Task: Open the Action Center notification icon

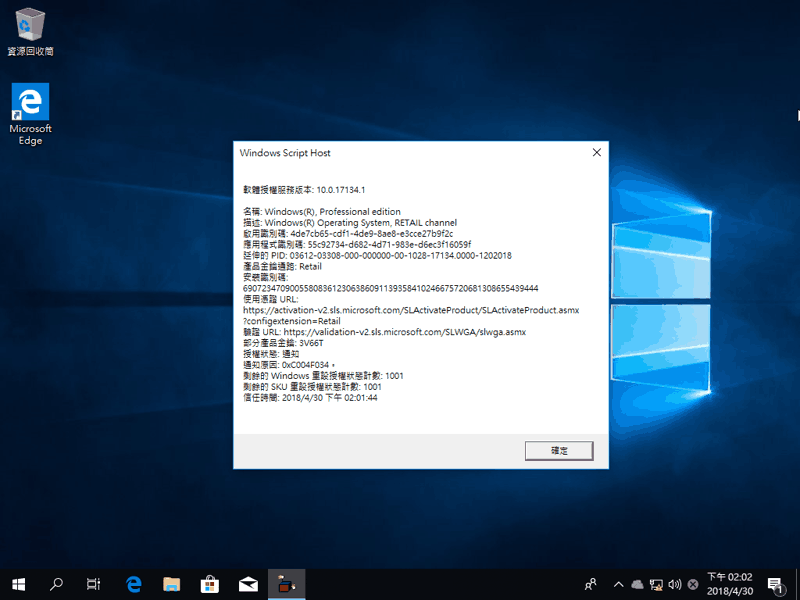Action: tap(776, 585)
